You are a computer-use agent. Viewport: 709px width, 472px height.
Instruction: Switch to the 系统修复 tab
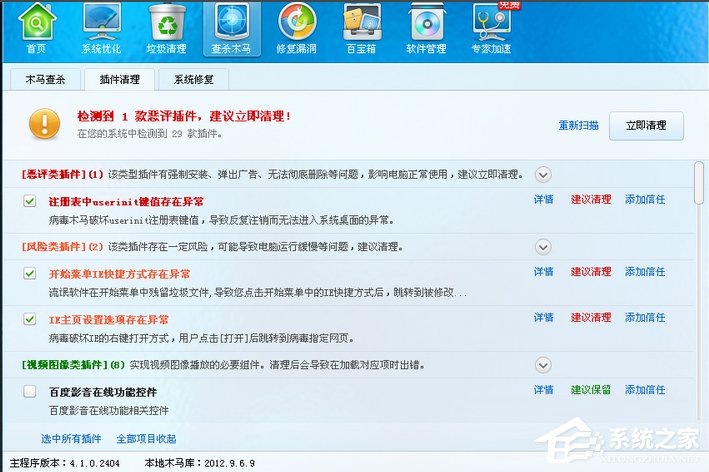click(x=193, y=79)
